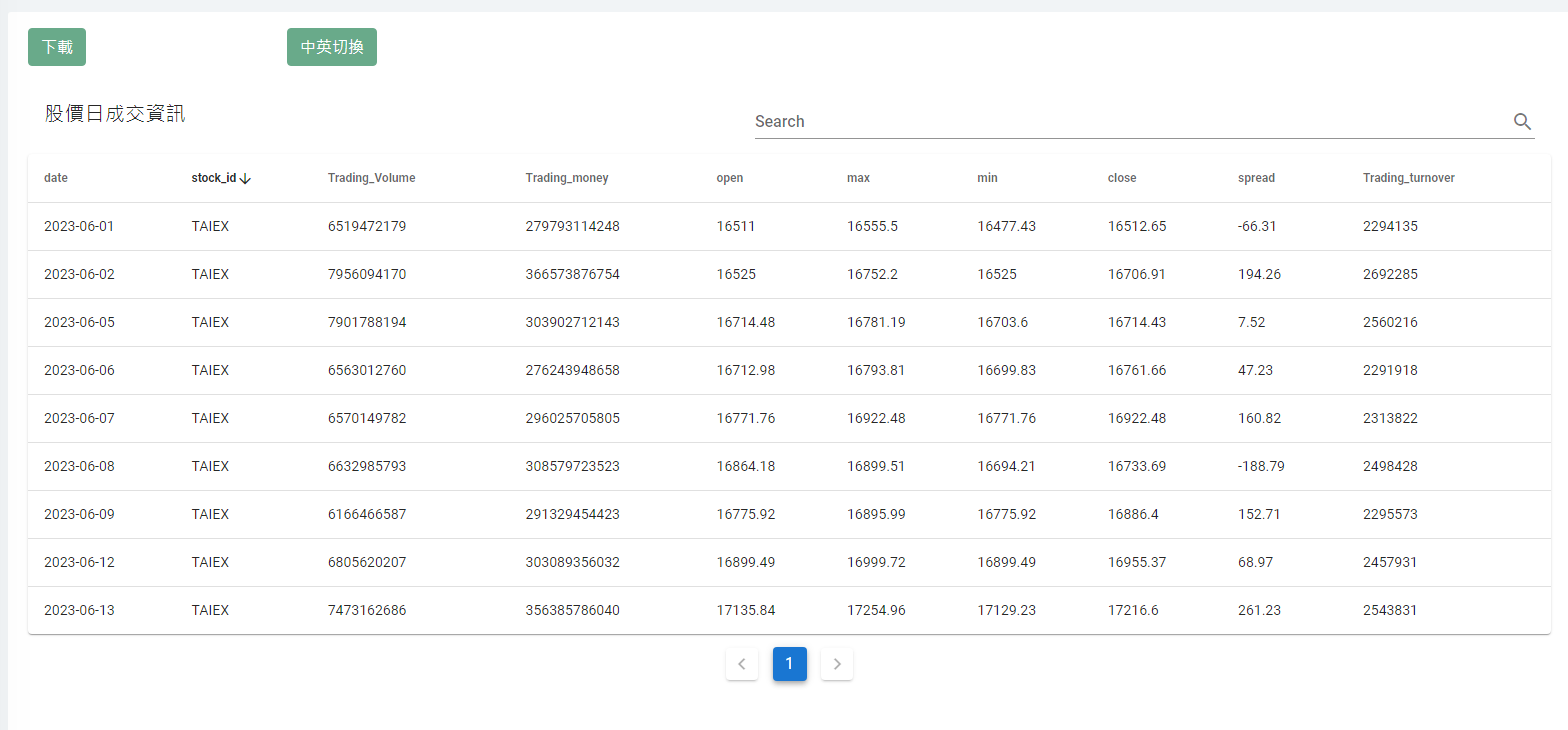Click the max column header

tap(858, 178)
